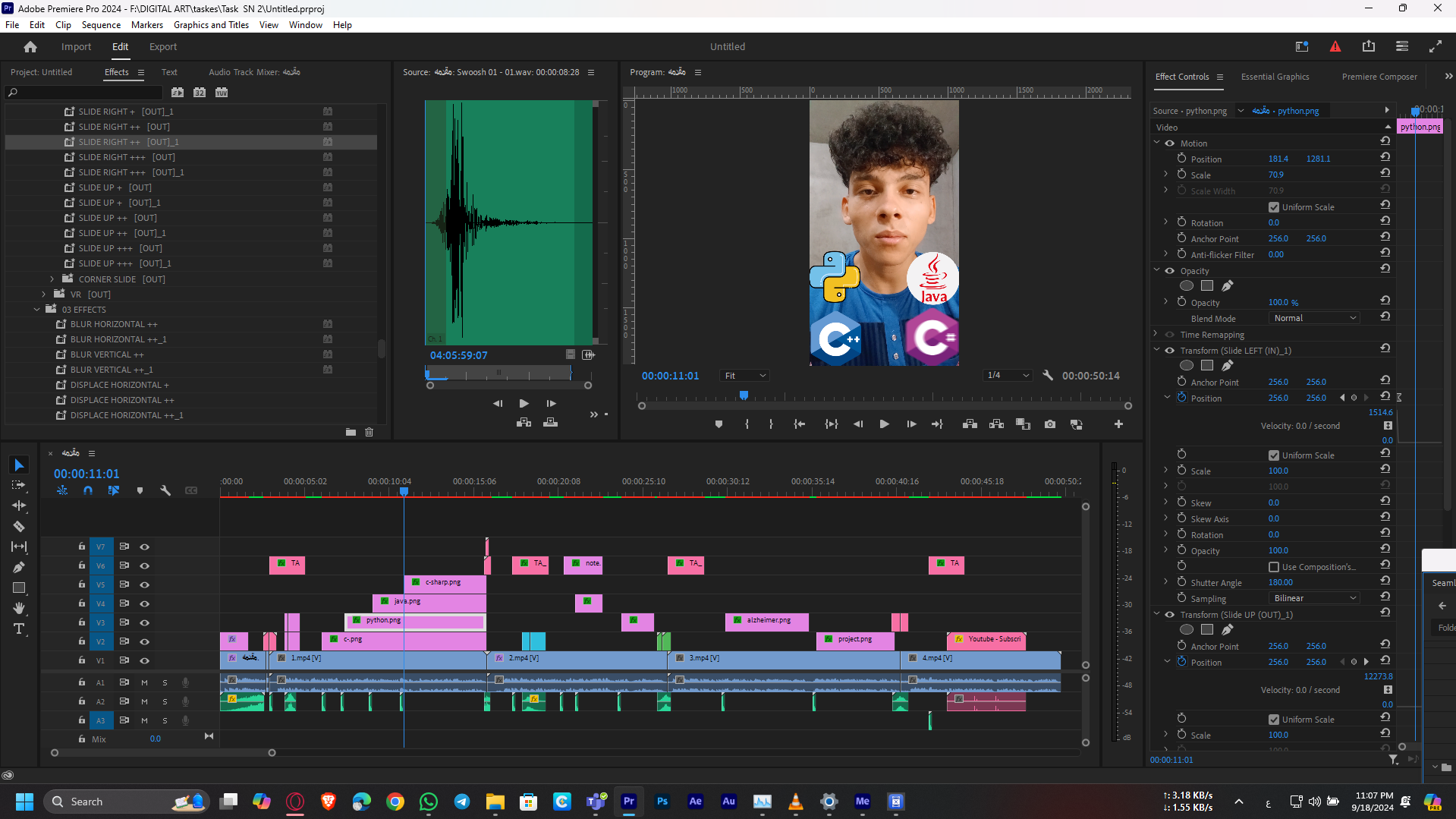Open the Sampling Bilinear dropdown
Image resolution: width=1456 pixels, height=819 pixels.
point(1315,598)
